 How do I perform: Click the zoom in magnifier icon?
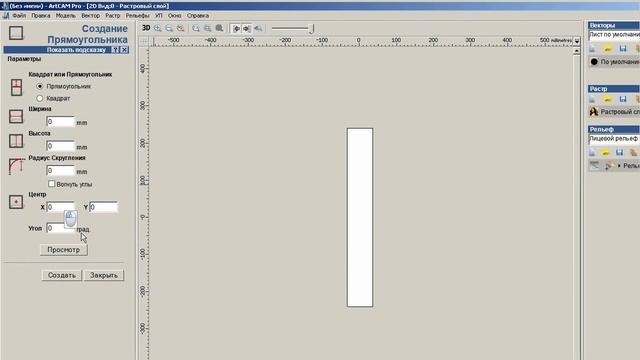pos(158,28)
